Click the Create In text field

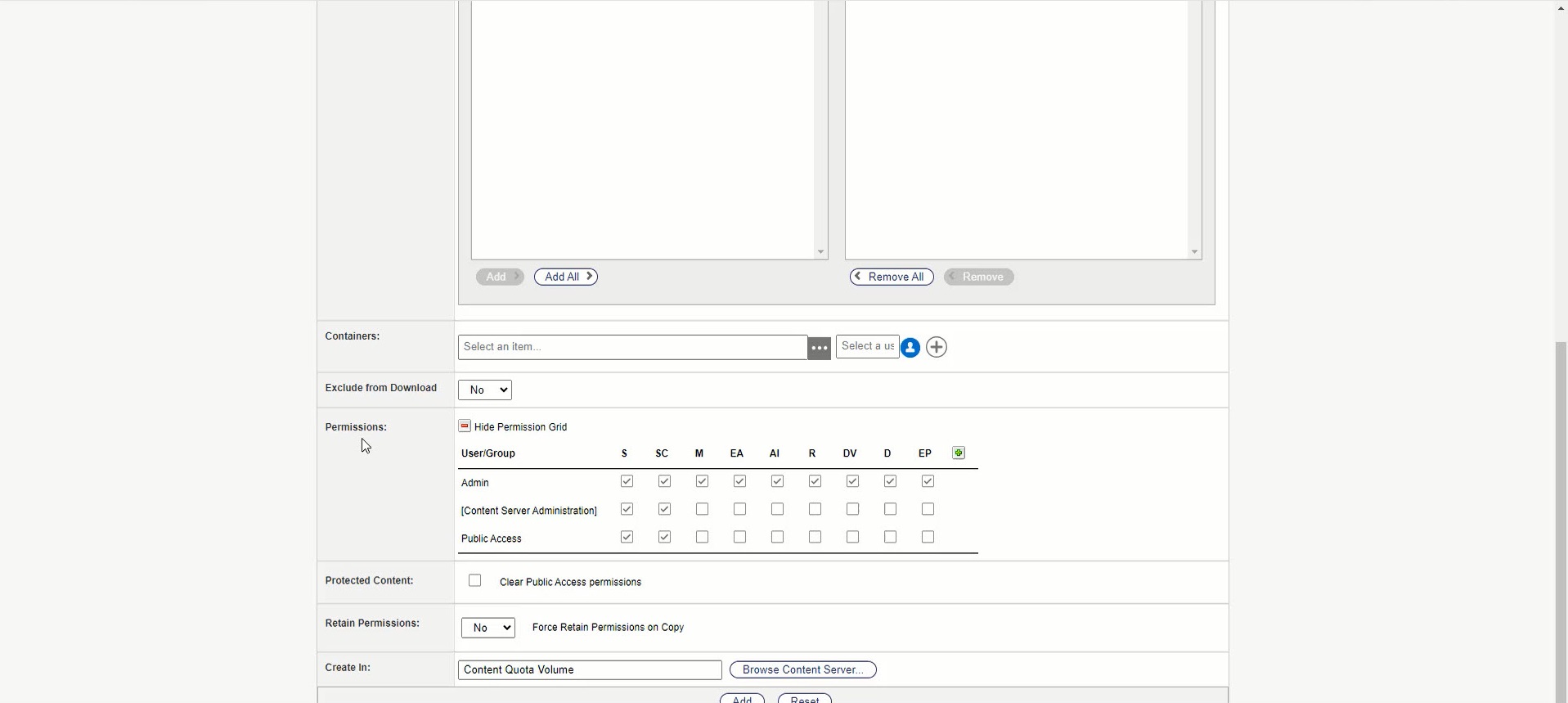[590, 669]
